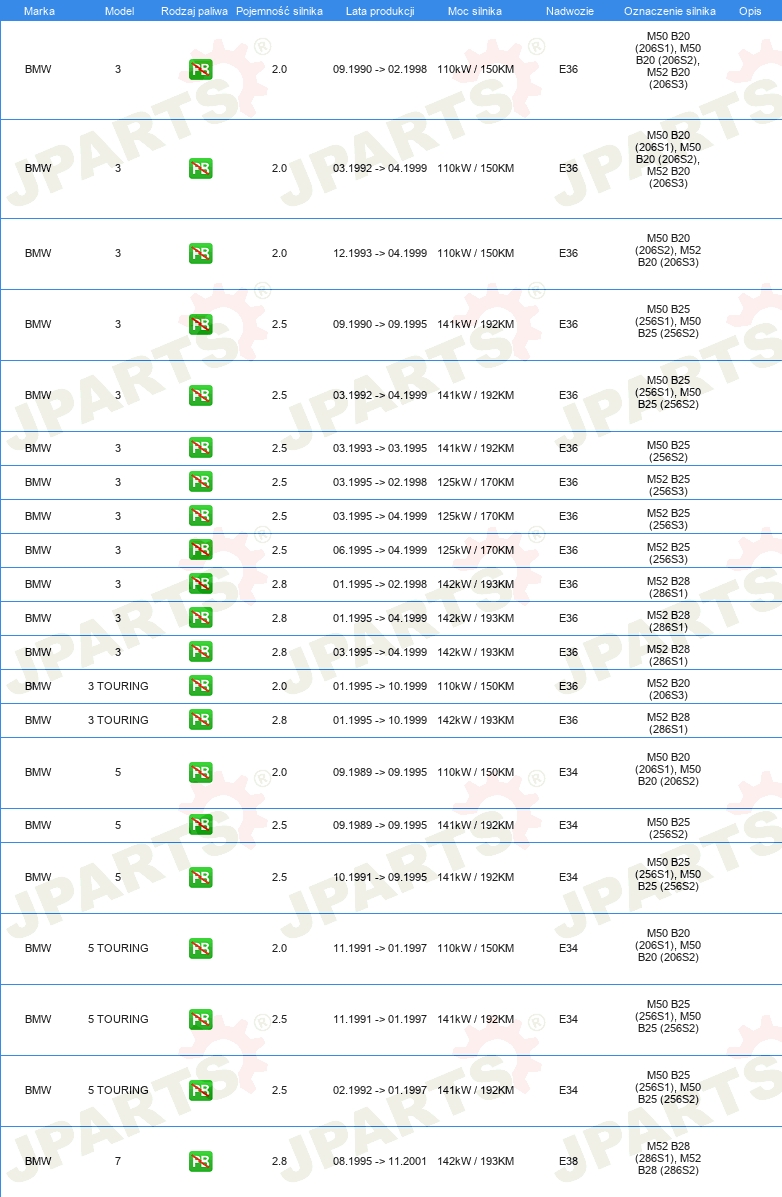Image resolution: width=782 pixels, height=1197 pixels.
Task: Select fuel icon in row 09.1990 -> 09.1995
Action: 201,324
